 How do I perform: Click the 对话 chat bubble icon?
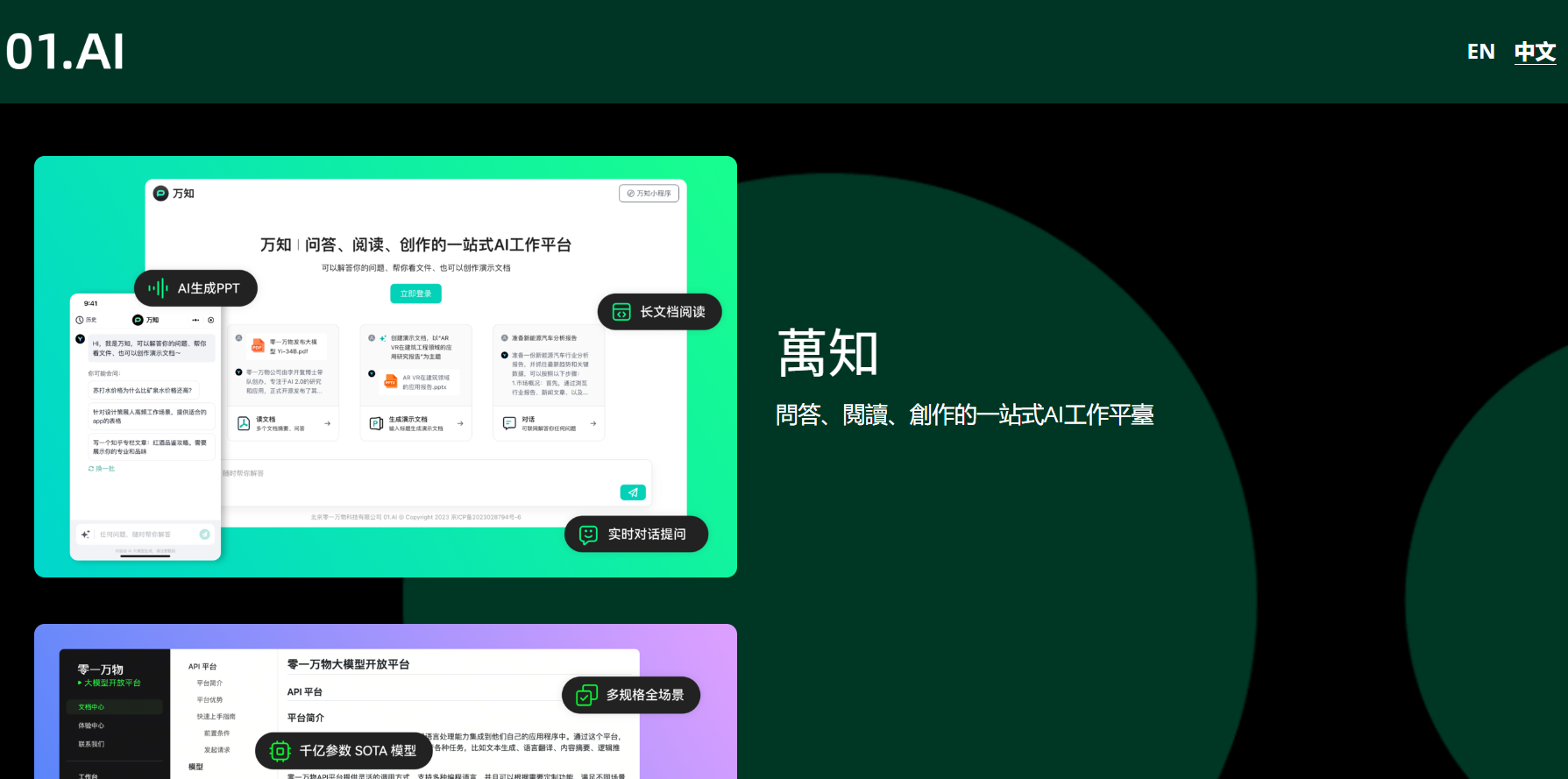[509, 423]
